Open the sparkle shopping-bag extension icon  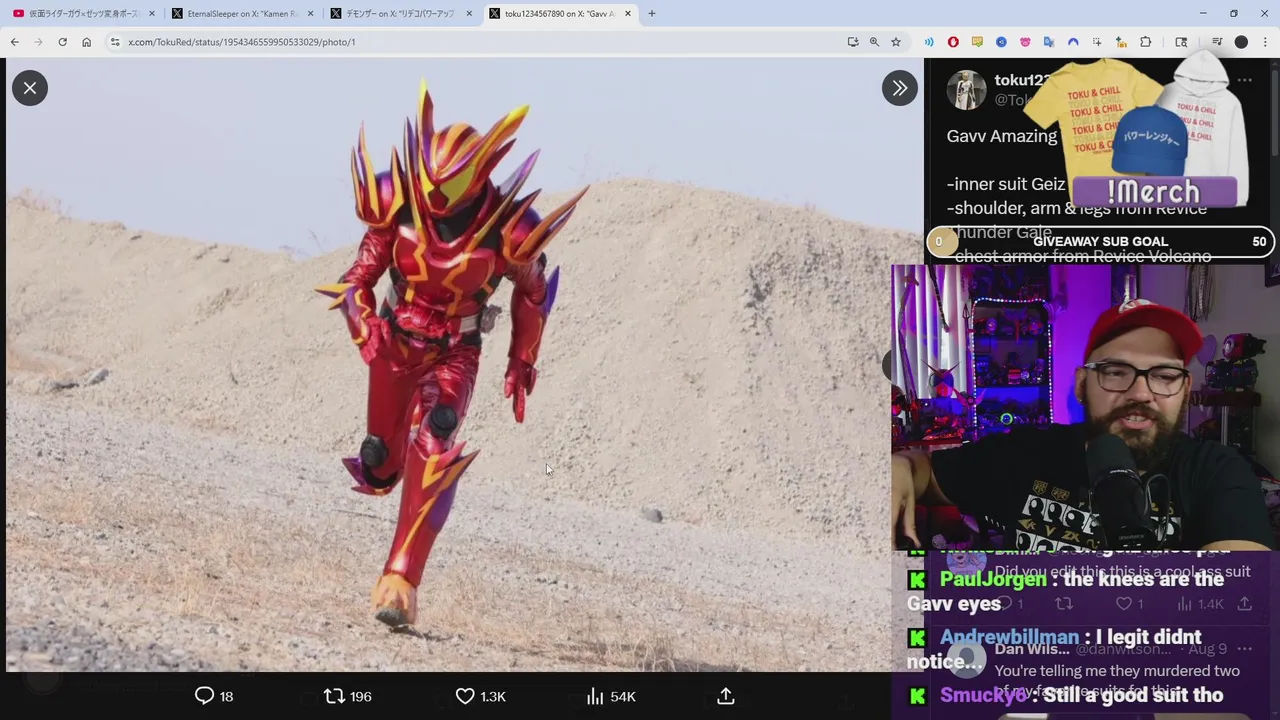click(x=1121, y=42)
